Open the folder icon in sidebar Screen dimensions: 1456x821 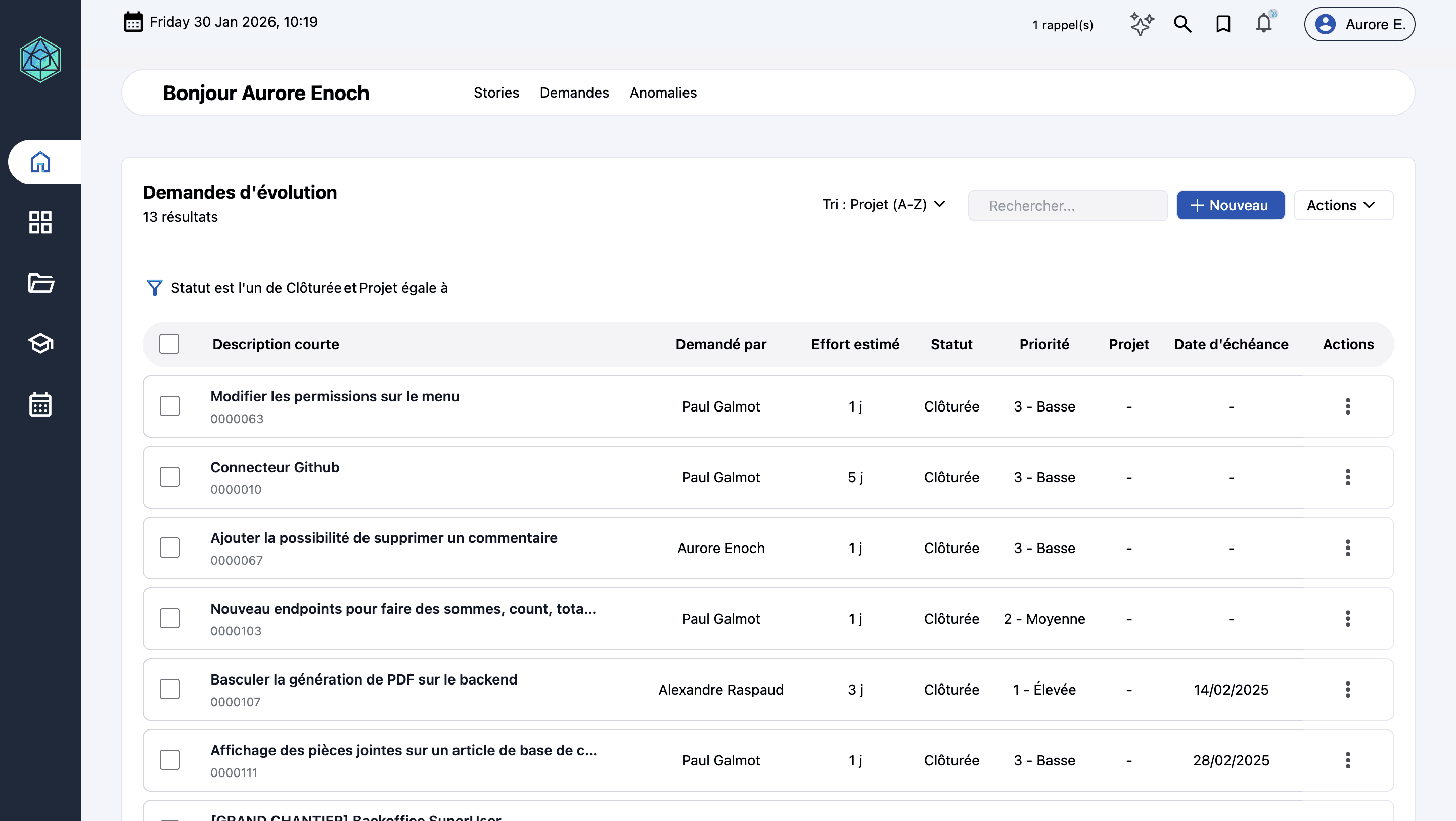click(40, 283)
